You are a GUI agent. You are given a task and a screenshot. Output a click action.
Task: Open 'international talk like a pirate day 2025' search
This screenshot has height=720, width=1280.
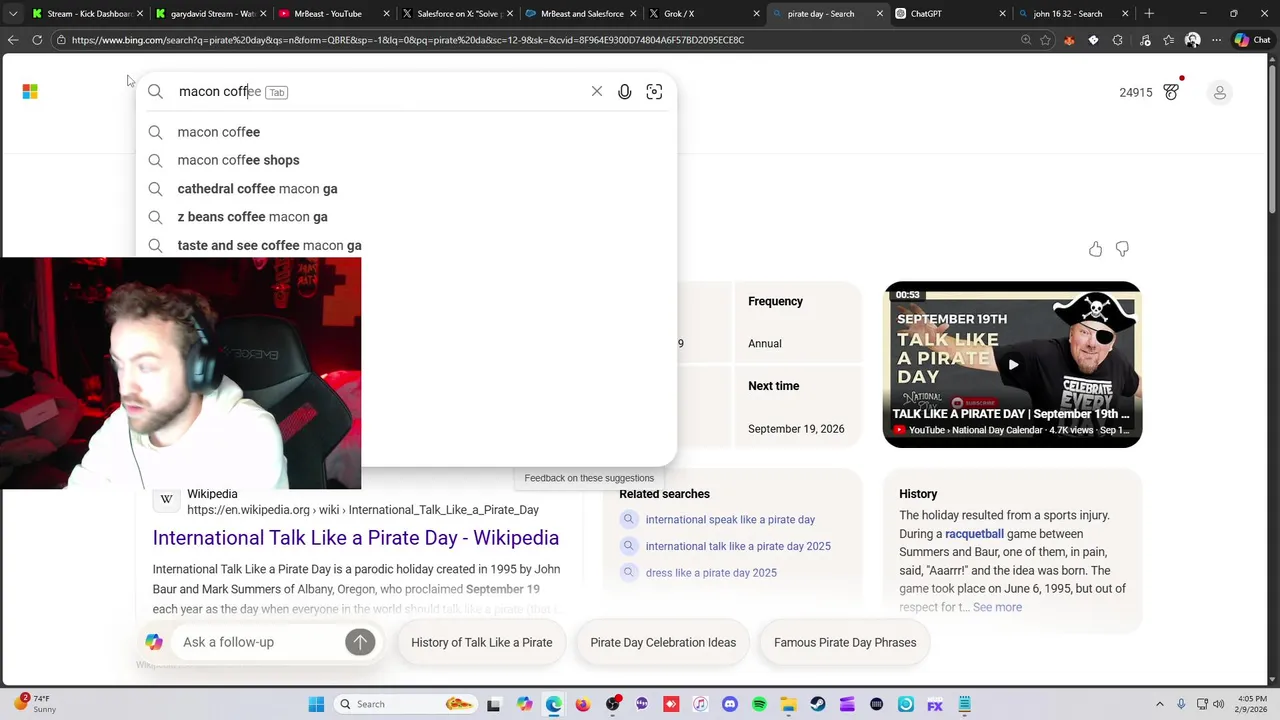[x=738, y=546]
